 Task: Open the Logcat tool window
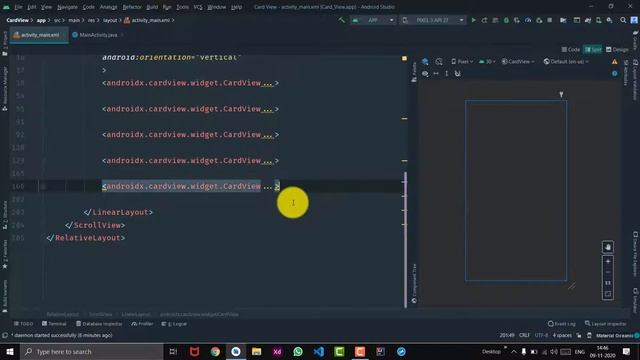tap(174, 324)
